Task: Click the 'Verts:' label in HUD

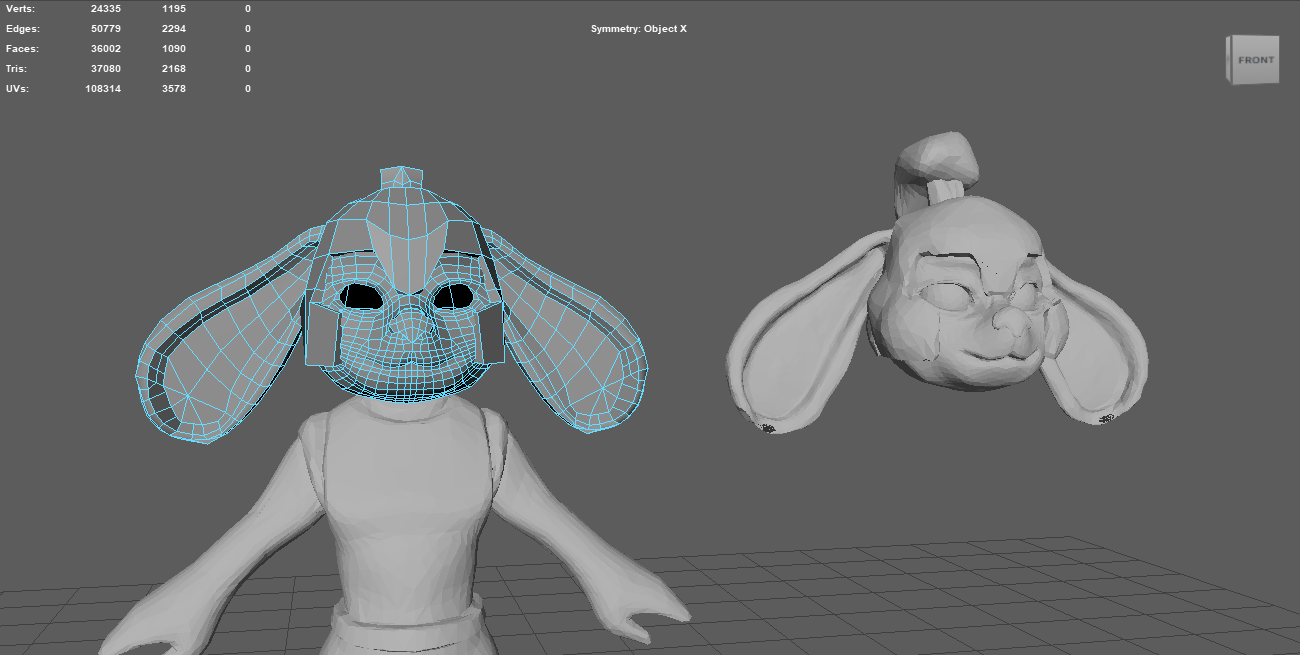Action: tap(20, 8)
